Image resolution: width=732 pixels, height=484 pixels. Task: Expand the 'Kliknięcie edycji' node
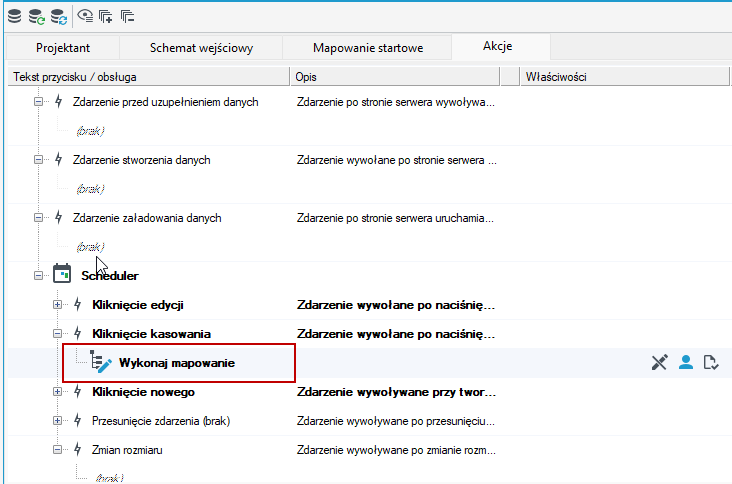tap(57, 305)
